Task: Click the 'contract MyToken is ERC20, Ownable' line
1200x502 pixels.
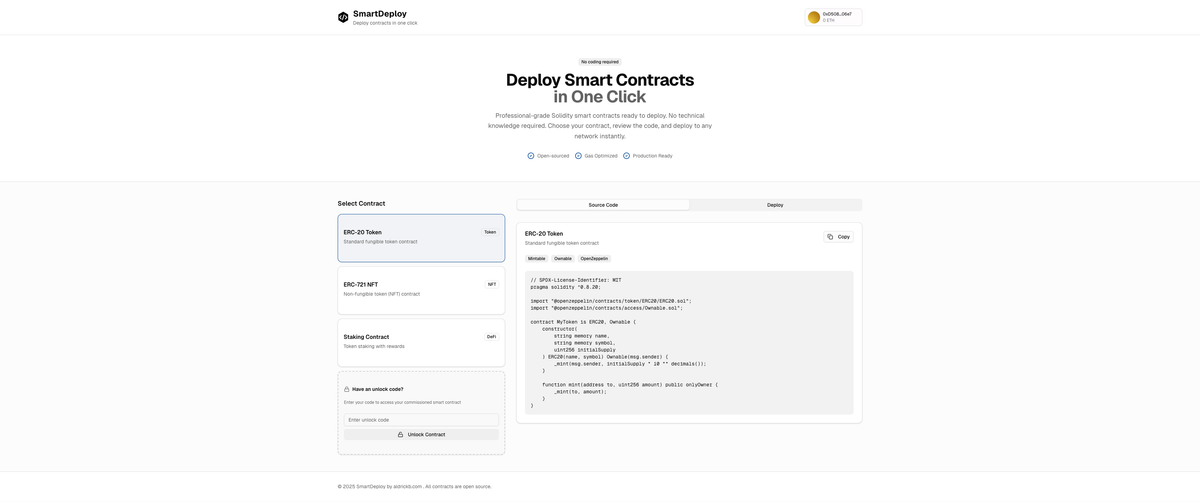Action: click(x=583, y=322)
